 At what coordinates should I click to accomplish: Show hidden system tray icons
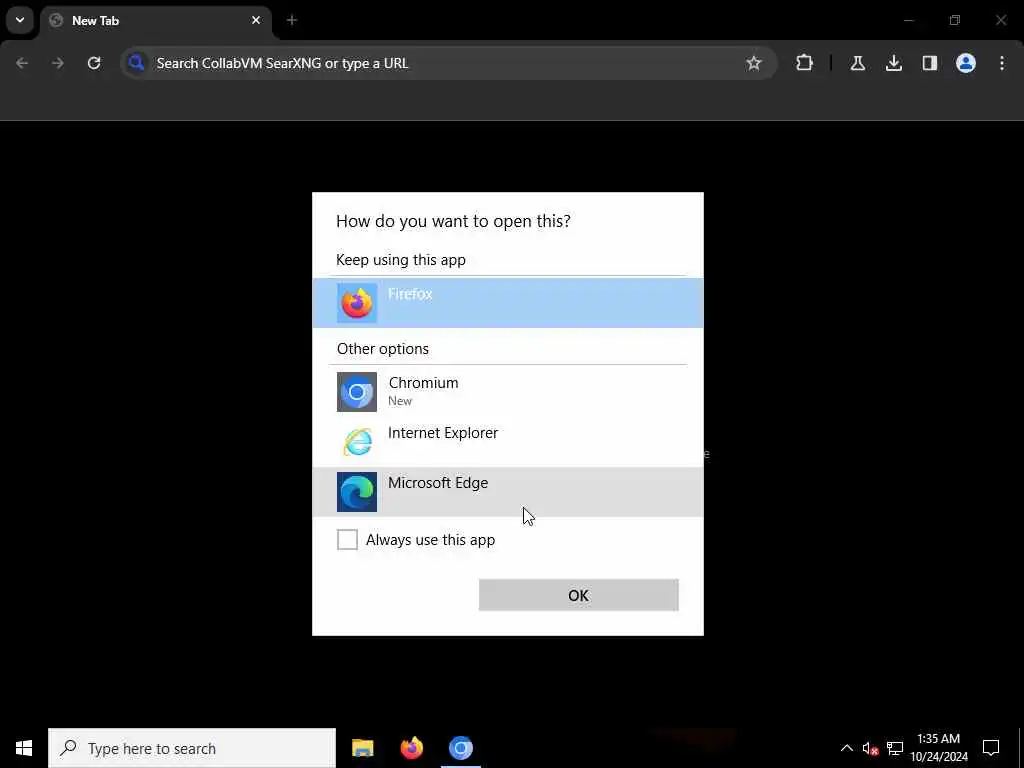pos(846,748)
